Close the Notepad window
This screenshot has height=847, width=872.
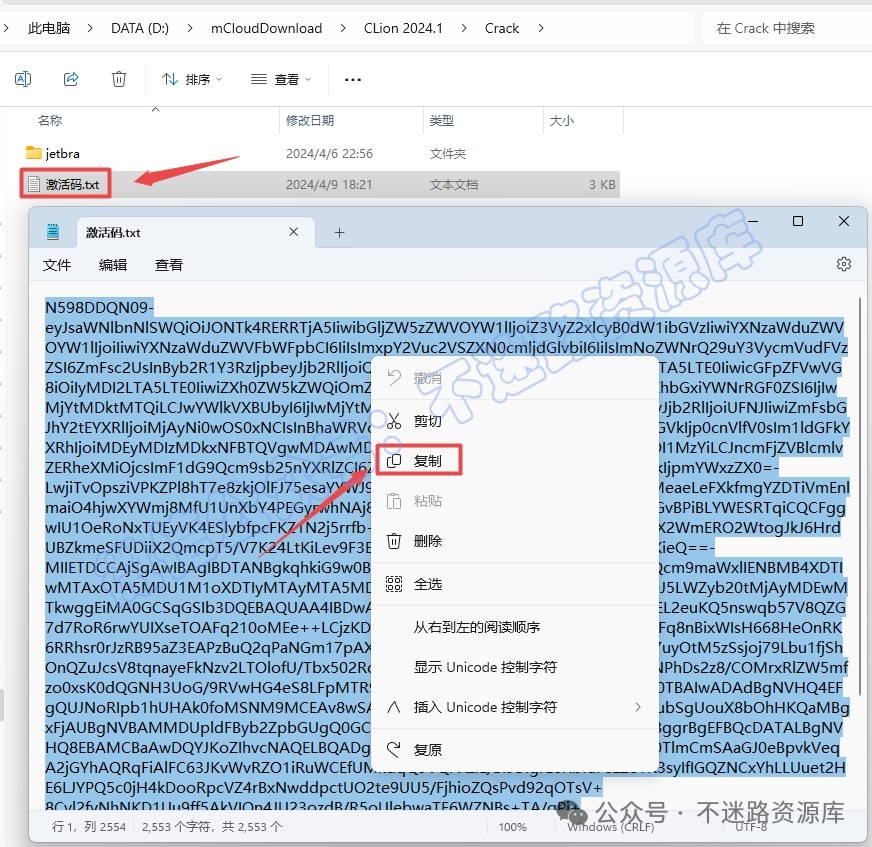tap(844, 221)
